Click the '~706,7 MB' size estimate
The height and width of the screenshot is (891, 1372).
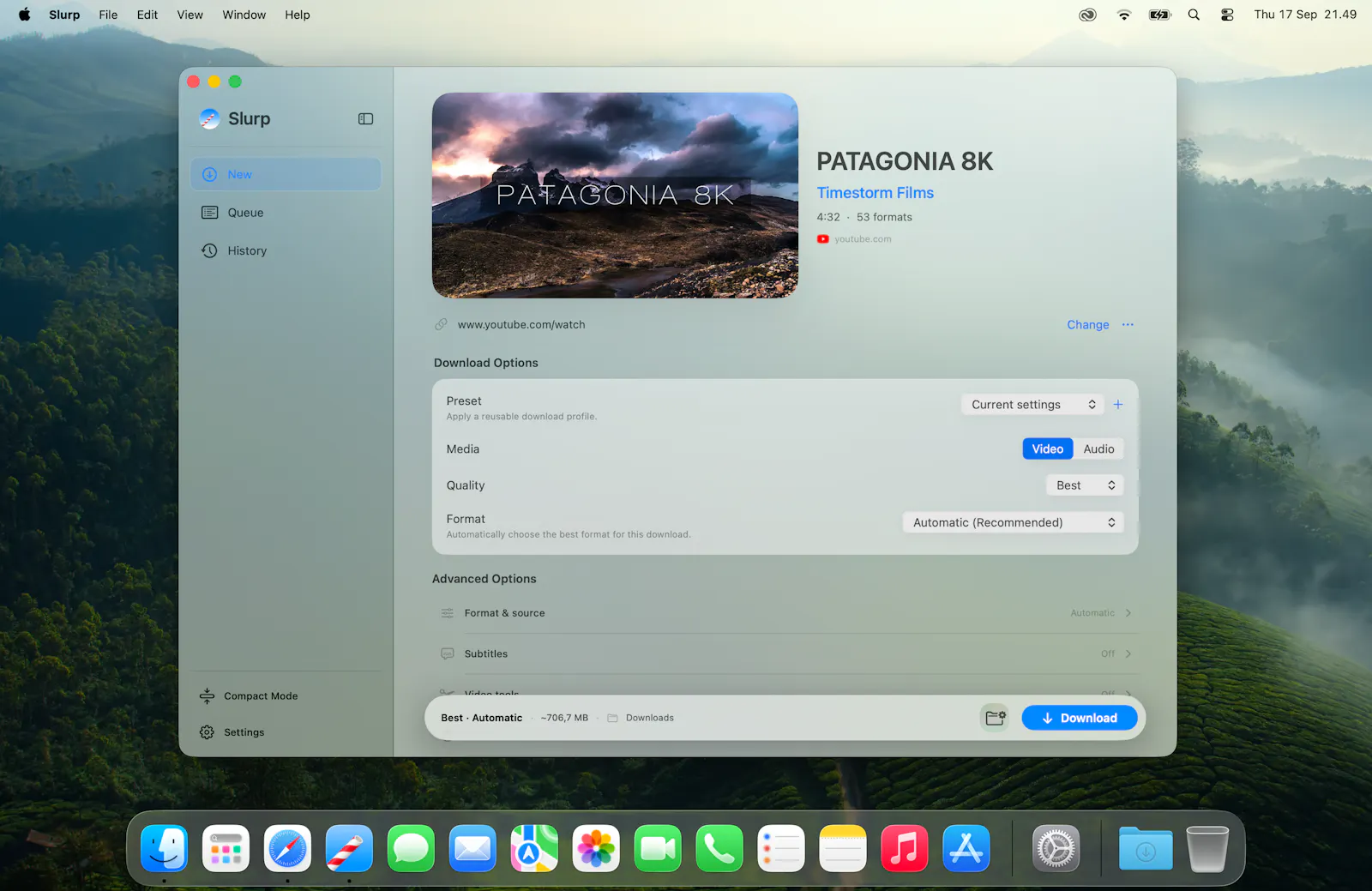point(564,718)
